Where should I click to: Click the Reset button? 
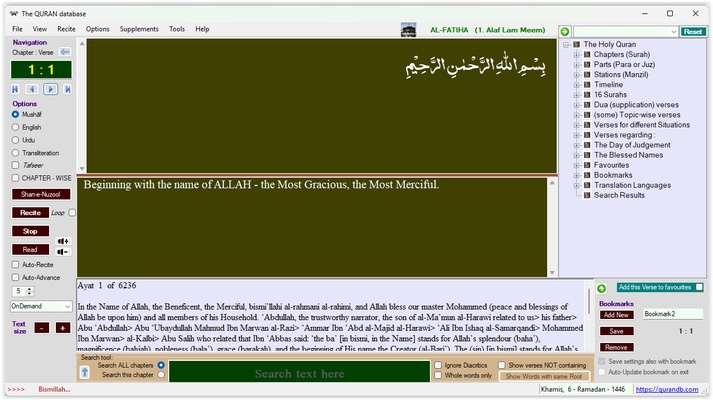pos(693,31)
